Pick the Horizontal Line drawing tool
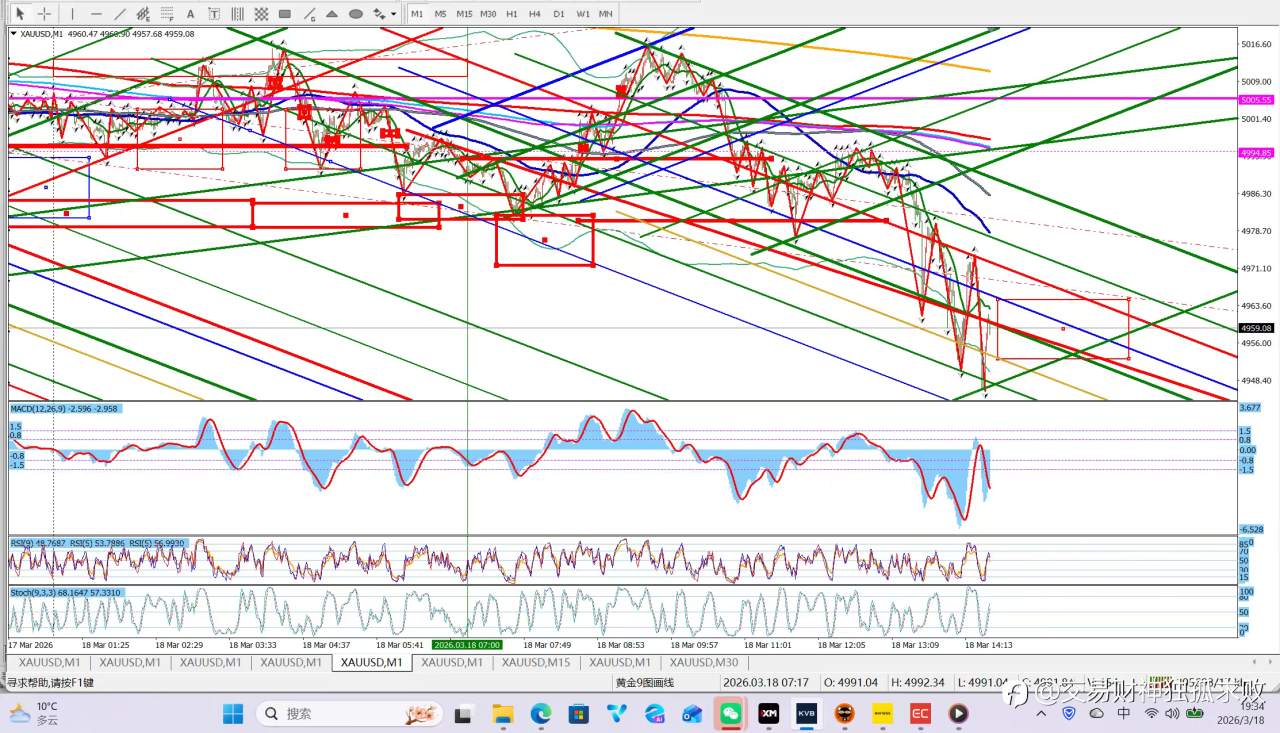This screenshot has width=1280, height=733. 96,14
